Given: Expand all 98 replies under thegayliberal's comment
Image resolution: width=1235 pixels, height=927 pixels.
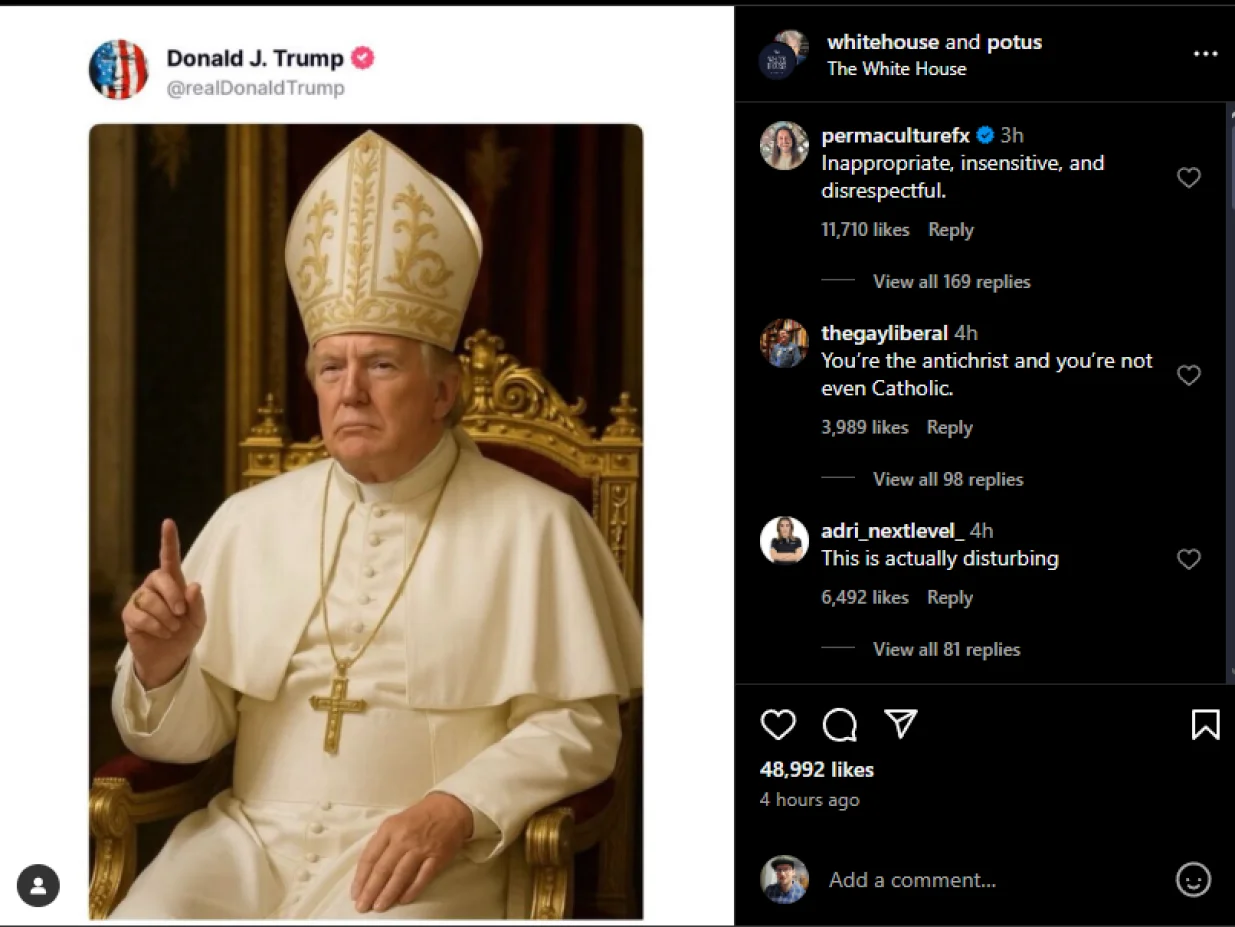Looking at the screenshot, I should click(947, 479).
